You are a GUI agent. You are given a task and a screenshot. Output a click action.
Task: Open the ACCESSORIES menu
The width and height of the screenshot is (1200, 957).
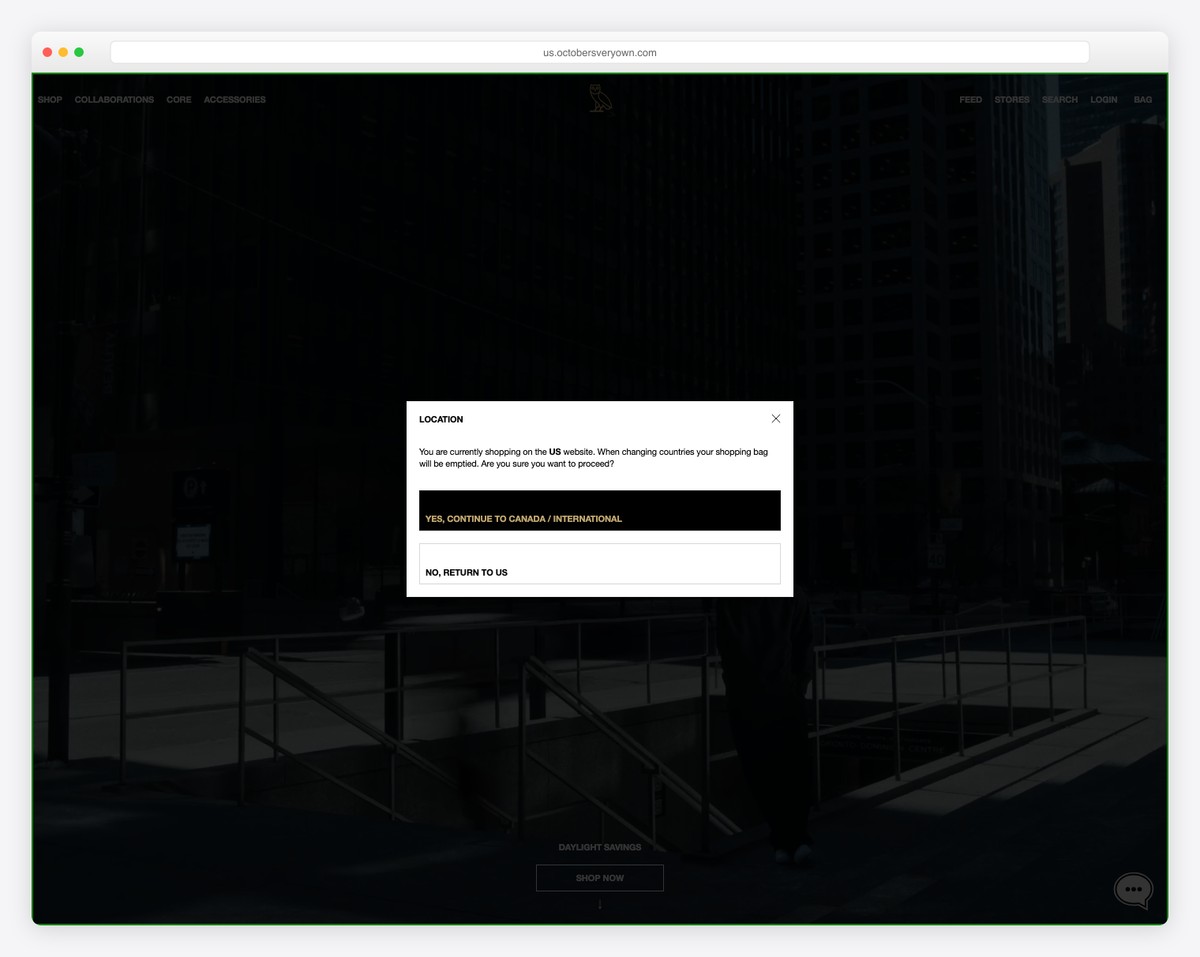coord(234,99)
